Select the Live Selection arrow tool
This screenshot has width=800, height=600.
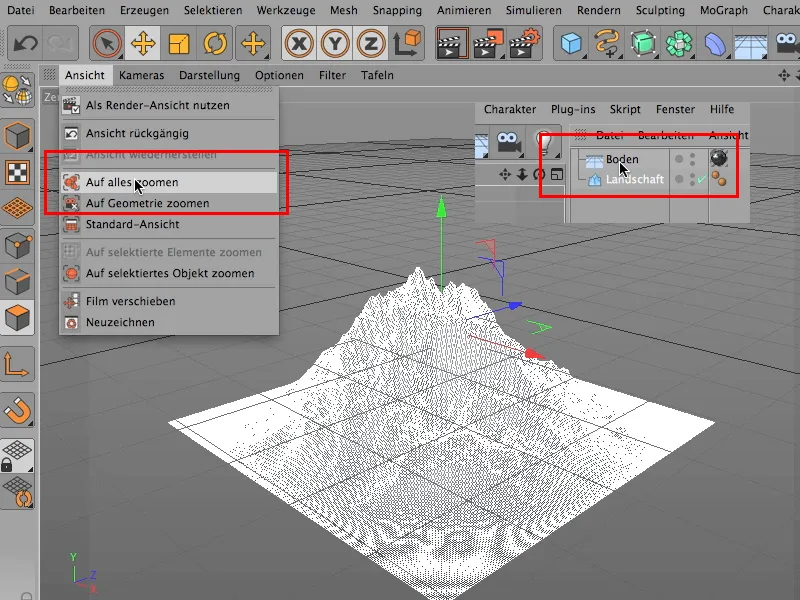(x=107, y=43)
